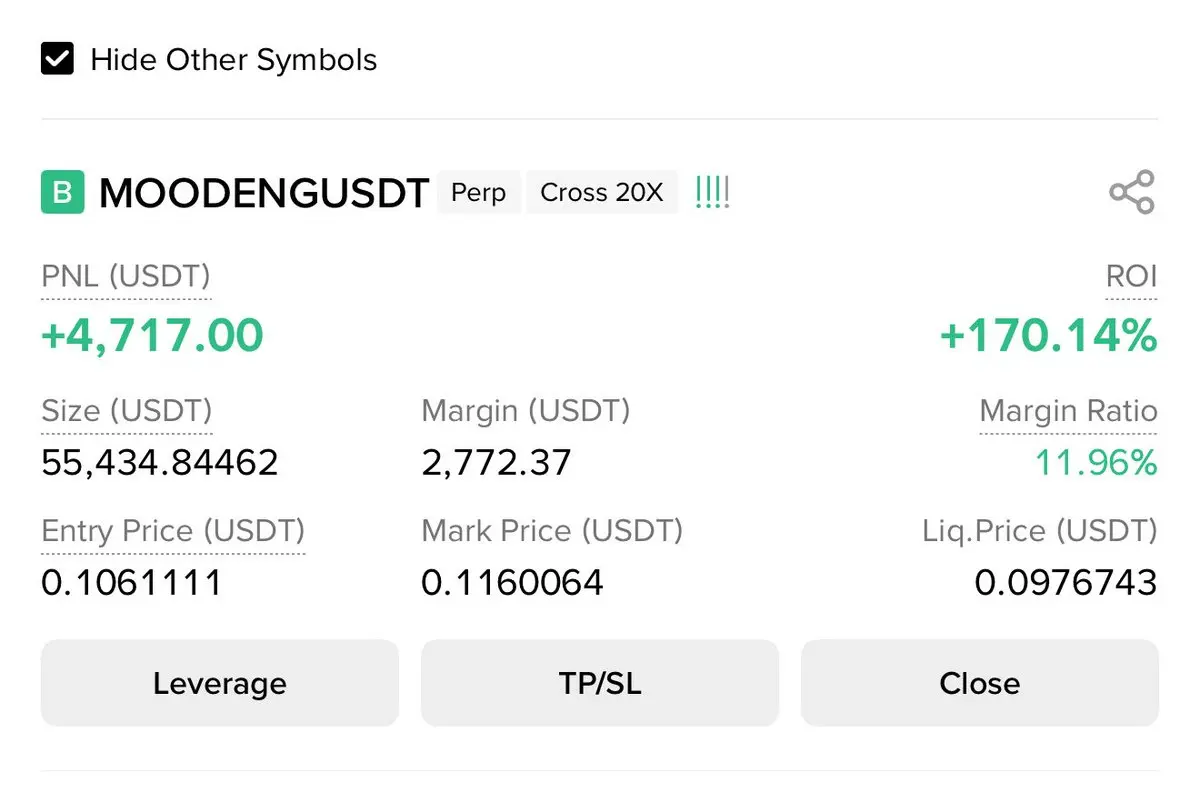
Task: Tap the ROI underlined label
Action: tap(1132, 277)
